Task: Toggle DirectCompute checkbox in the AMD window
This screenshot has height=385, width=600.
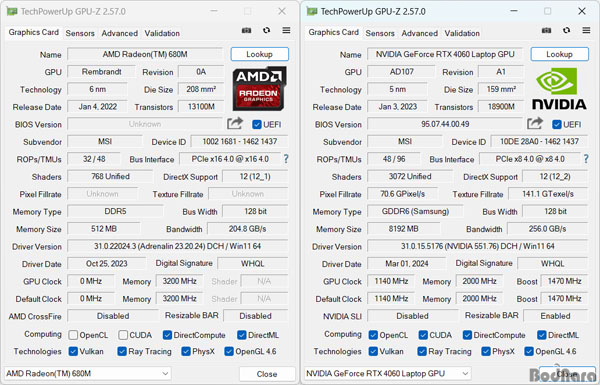Action: click(x=167, y=335)
